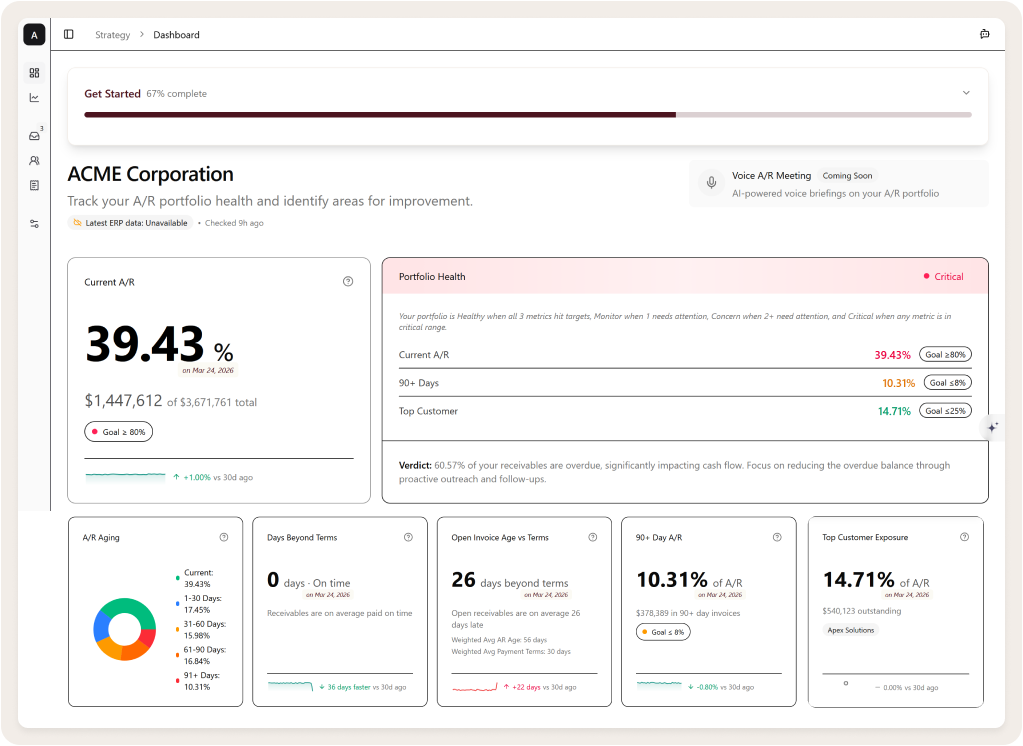Open help icon on Top Customer Exposure card

pyautogui.click(x=964, y=537)
